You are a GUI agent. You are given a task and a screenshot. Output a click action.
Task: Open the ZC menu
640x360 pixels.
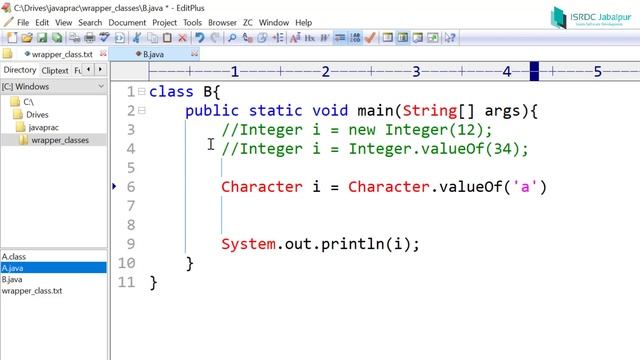tap(248, 22)
